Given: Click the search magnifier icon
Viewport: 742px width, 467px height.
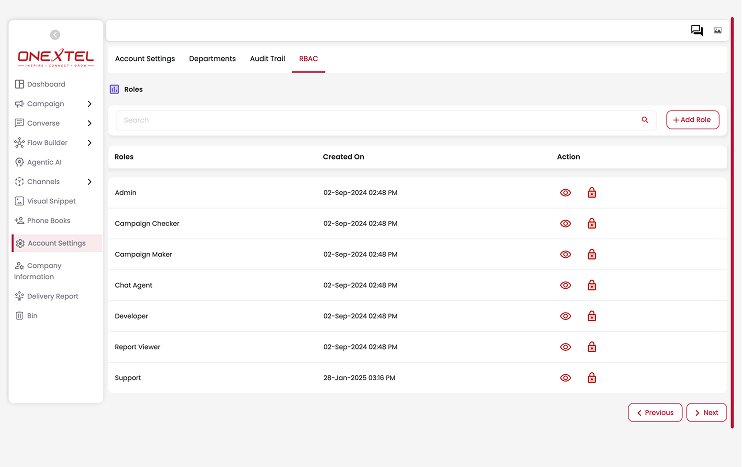Looking at the screenshot, I should (x=645, y=120).
